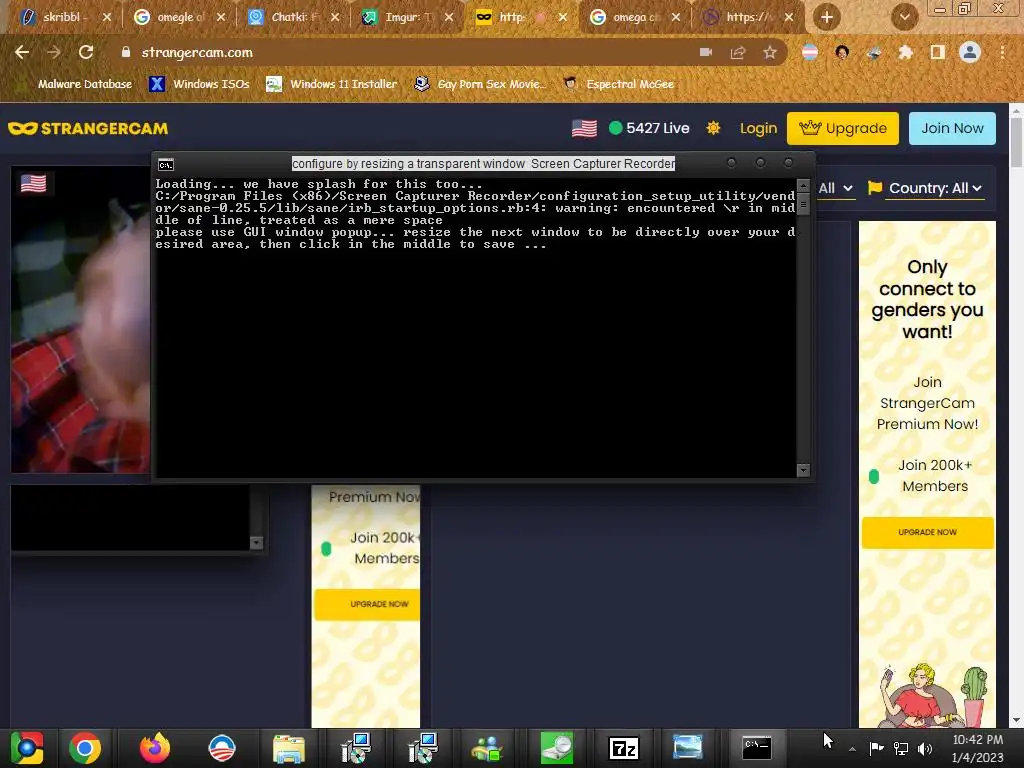Viewport: 1024px width, 768px height.
Task: Toggle the sun light-mode icon
Action: tap(713, 128)
